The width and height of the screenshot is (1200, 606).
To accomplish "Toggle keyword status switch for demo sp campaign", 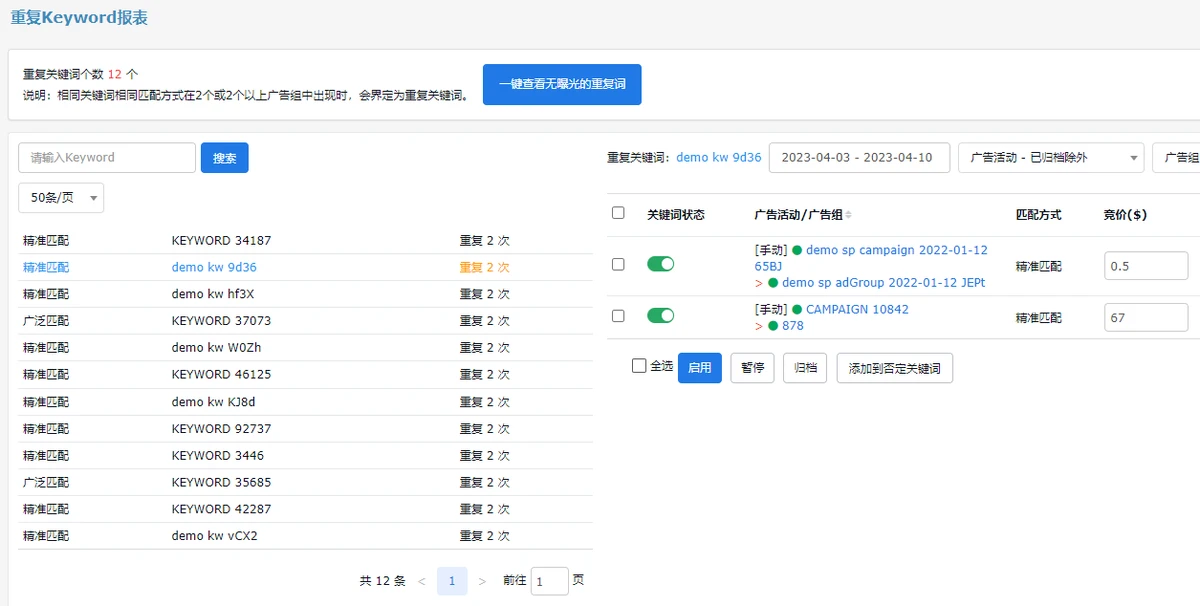I will [660, 264].
